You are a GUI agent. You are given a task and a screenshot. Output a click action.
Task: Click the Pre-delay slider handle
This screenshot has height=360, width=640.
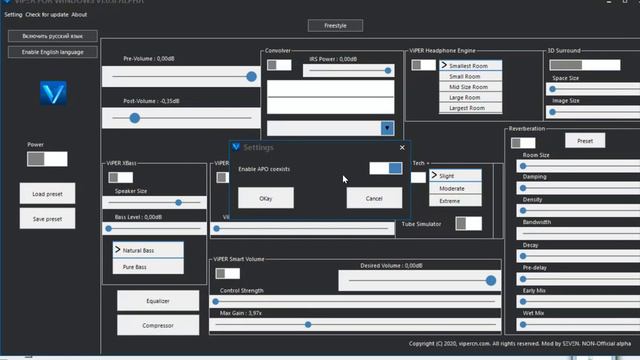pos(523,279)
